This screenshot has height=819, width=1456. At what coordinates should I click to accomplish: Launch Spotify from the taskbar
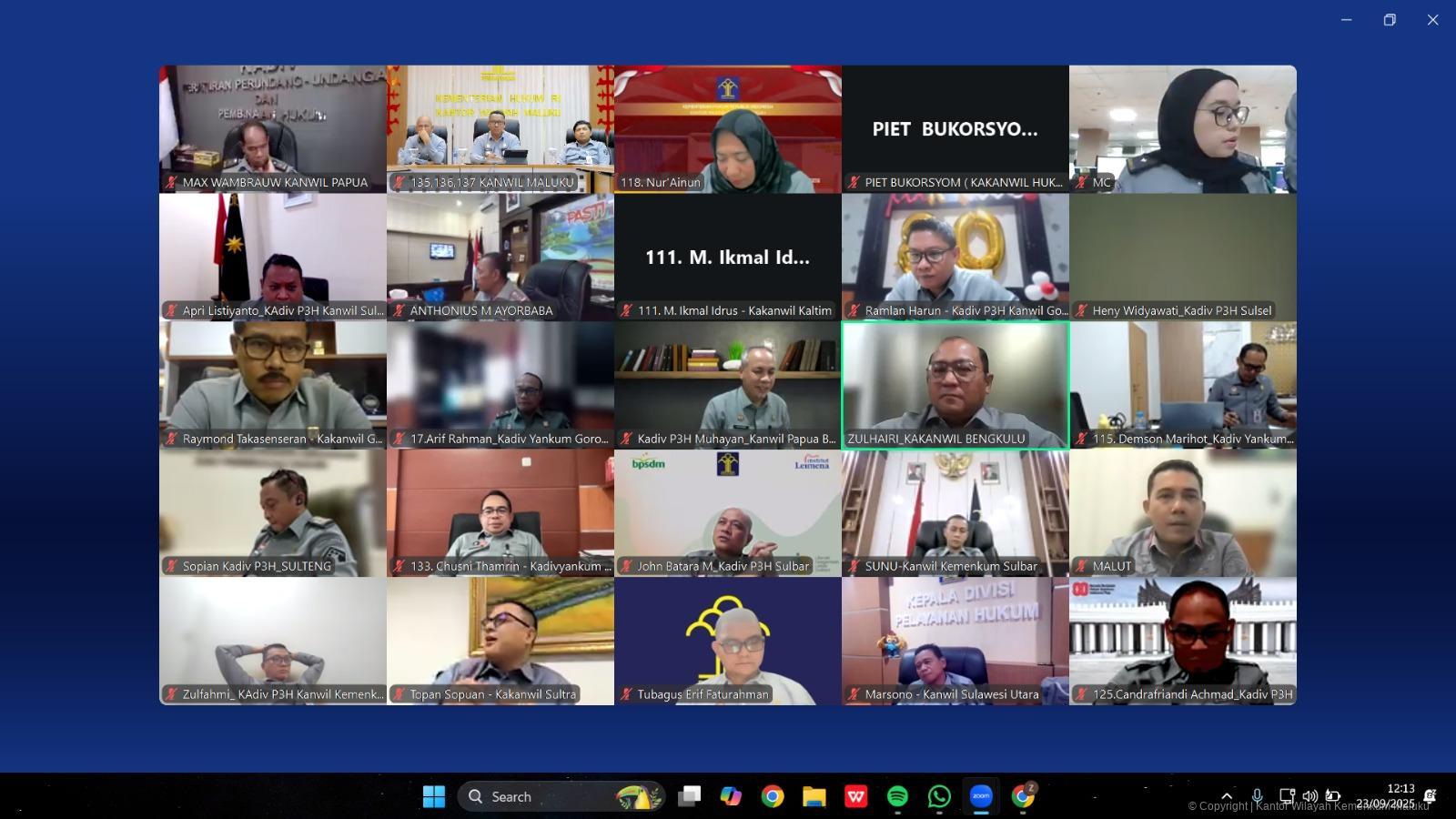click(897, 796)
